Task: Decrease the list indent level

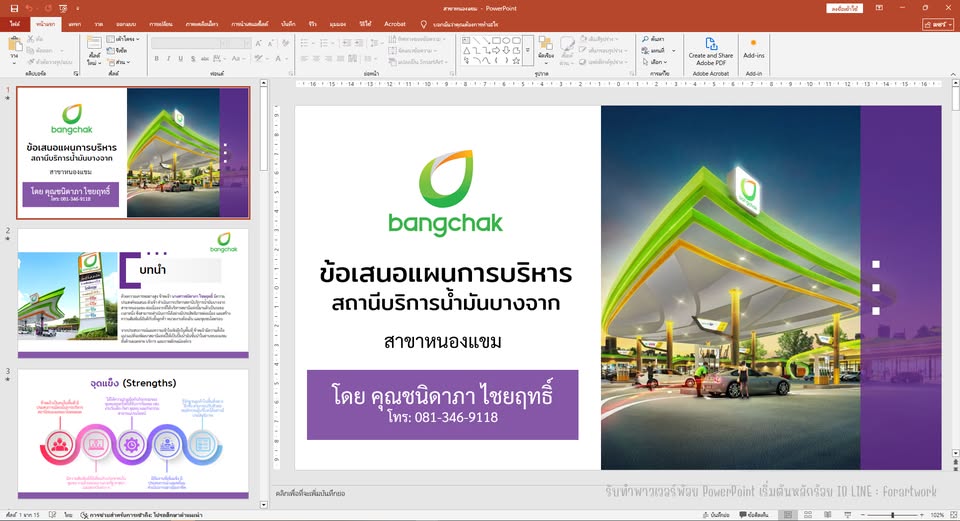Action: tap(347, 43)
